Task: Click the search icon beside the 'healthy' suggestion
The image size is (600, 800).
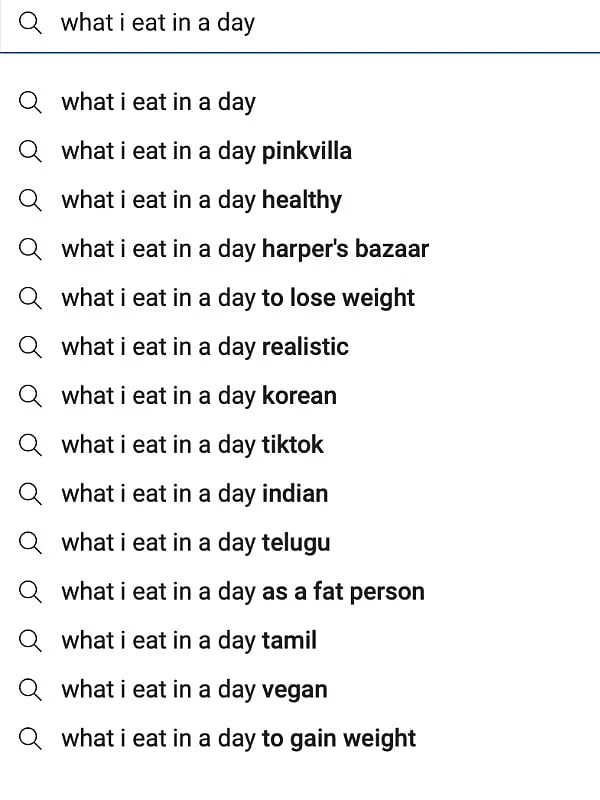Action: point(30,200)
